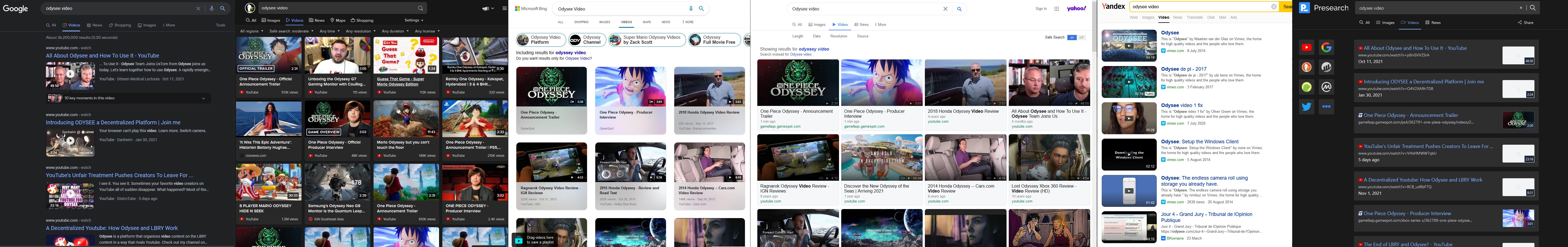This screenshot has height=247, width=1568.
Task: Clear the Google search box with X
Action: (198, 9)
